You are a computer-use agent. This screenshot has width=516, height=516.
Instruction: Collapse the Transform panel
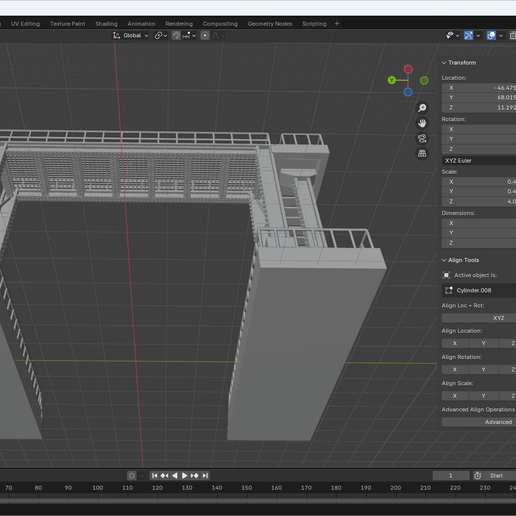coord(459,63)
